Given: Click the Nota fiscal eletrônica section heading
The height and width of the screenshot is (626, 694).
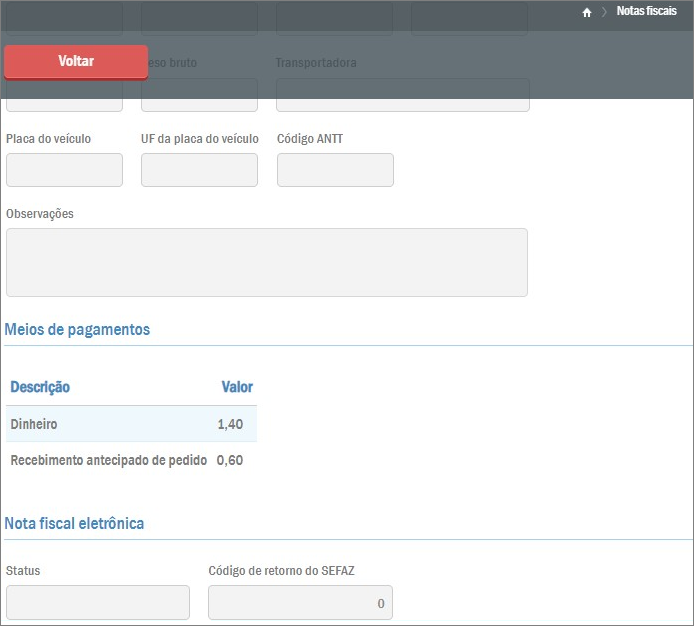Looking at the screenshot, I should coord(75,523).
